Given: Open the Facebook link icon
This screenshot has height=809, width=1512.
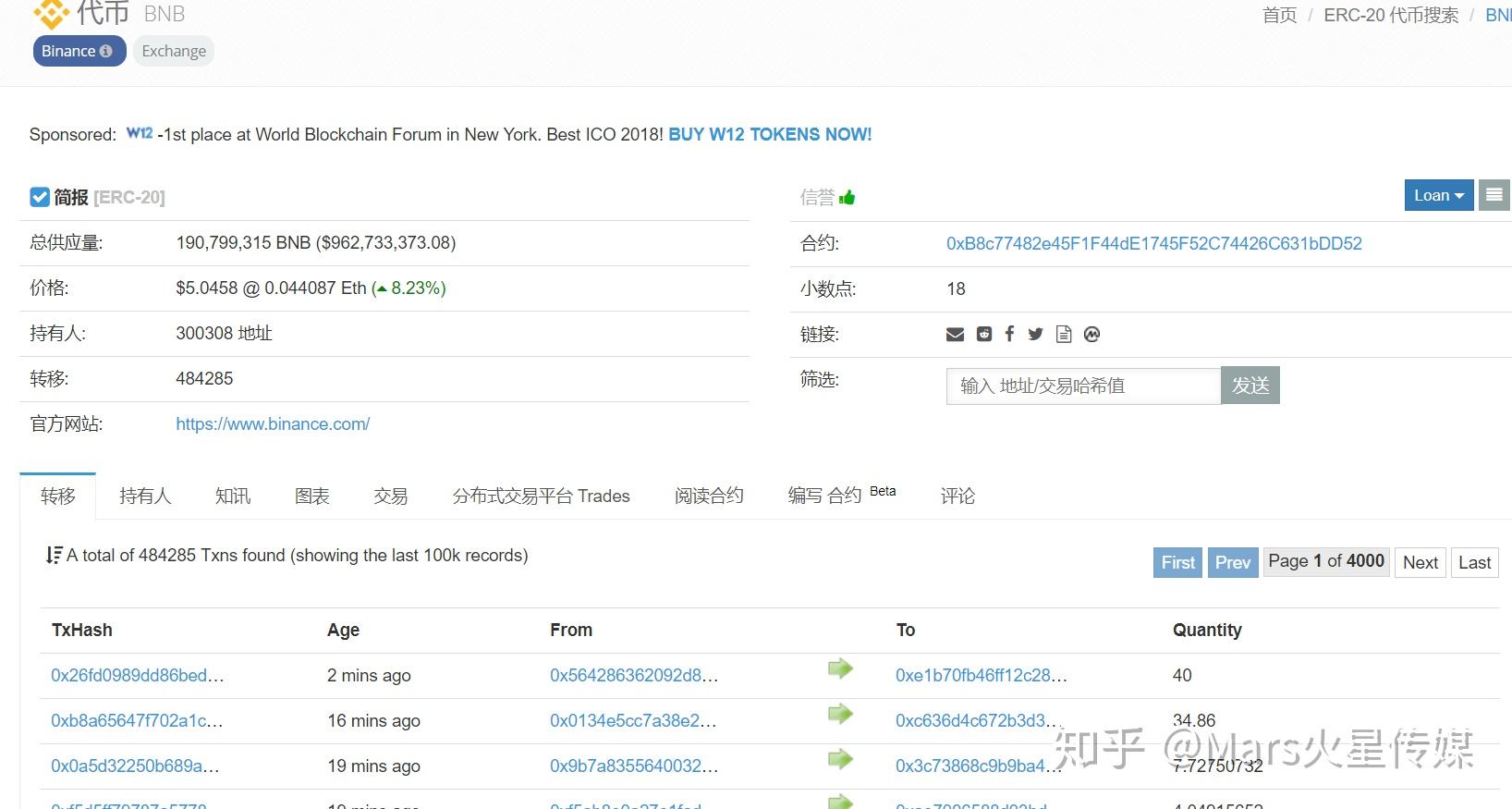Looking at the screenshot, I should 1009,335.
